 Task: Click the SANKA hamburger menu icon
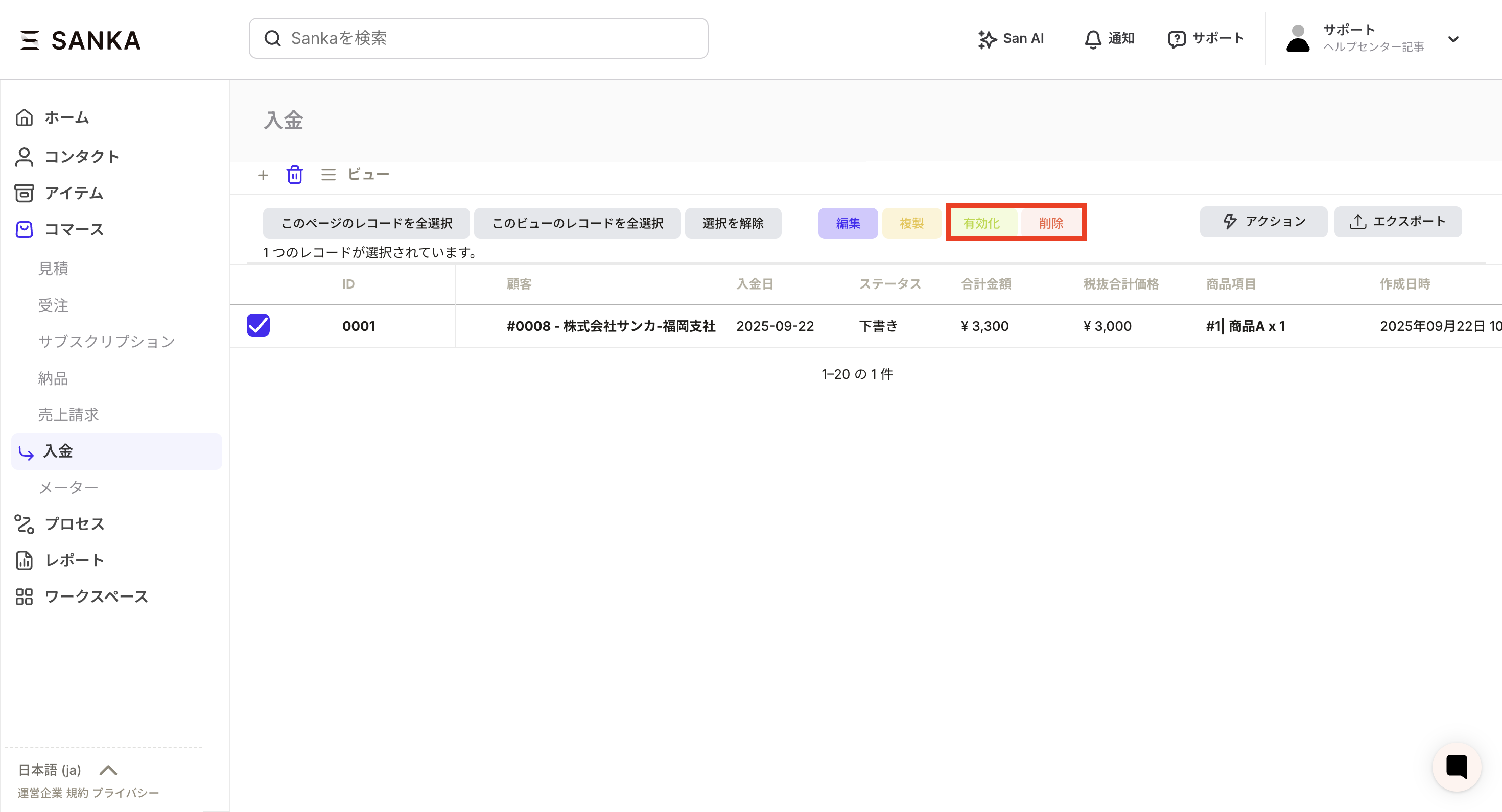(29, 40)
